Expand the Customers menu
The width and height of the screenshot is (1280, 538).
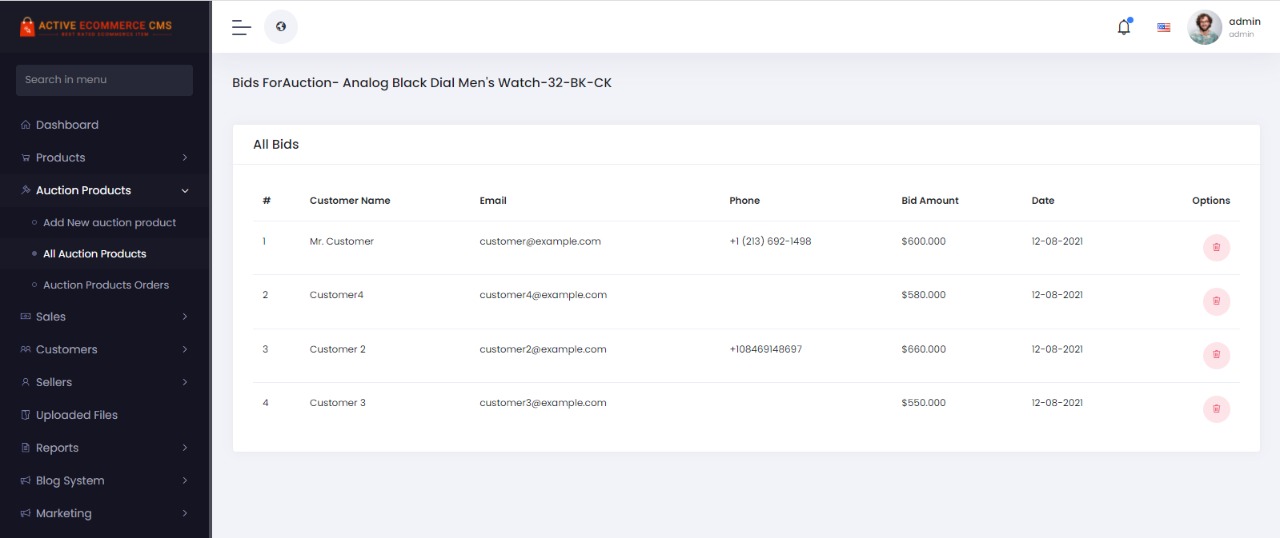[x=104, y=350]
